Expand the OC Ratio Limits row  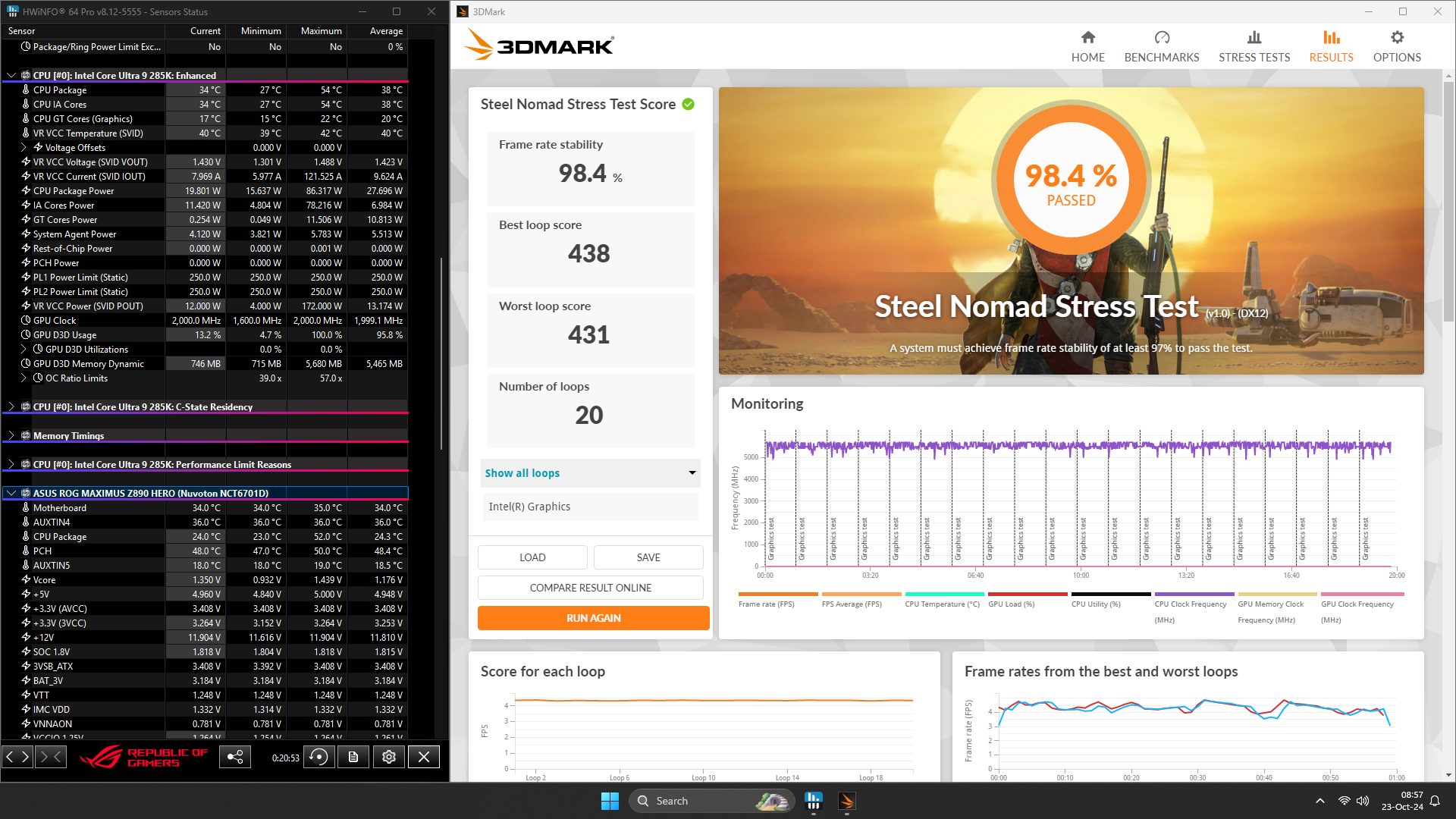point(24,378)
